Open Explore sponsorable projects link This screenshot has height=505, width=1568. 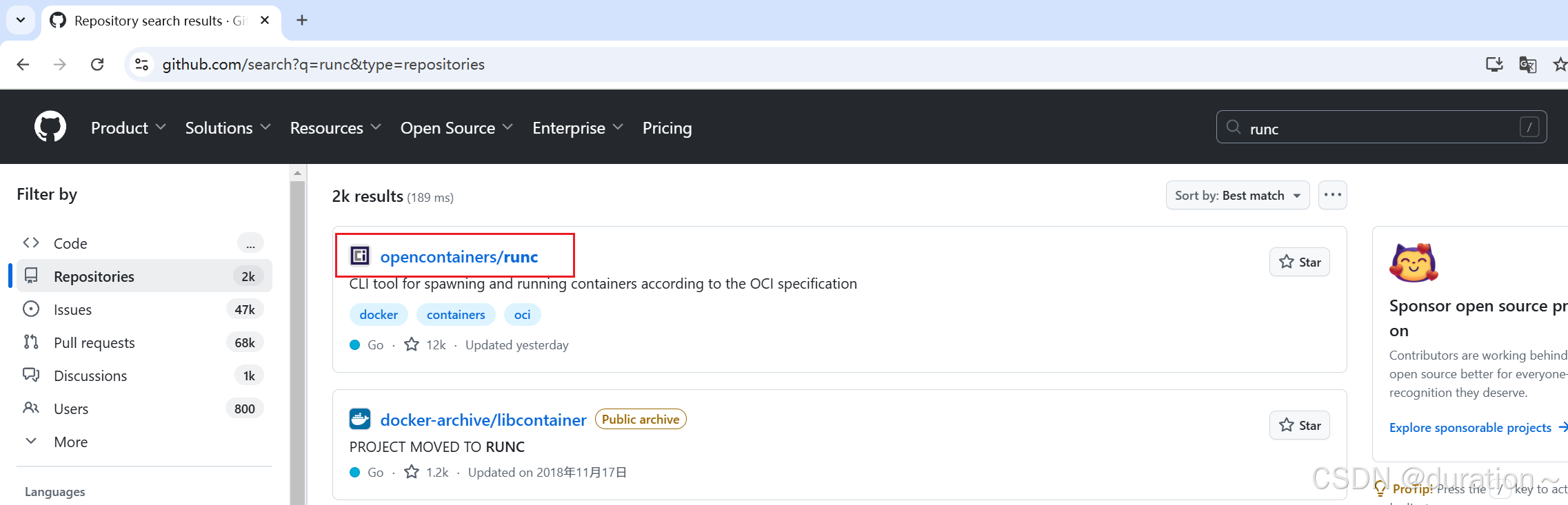(1478, 427)
